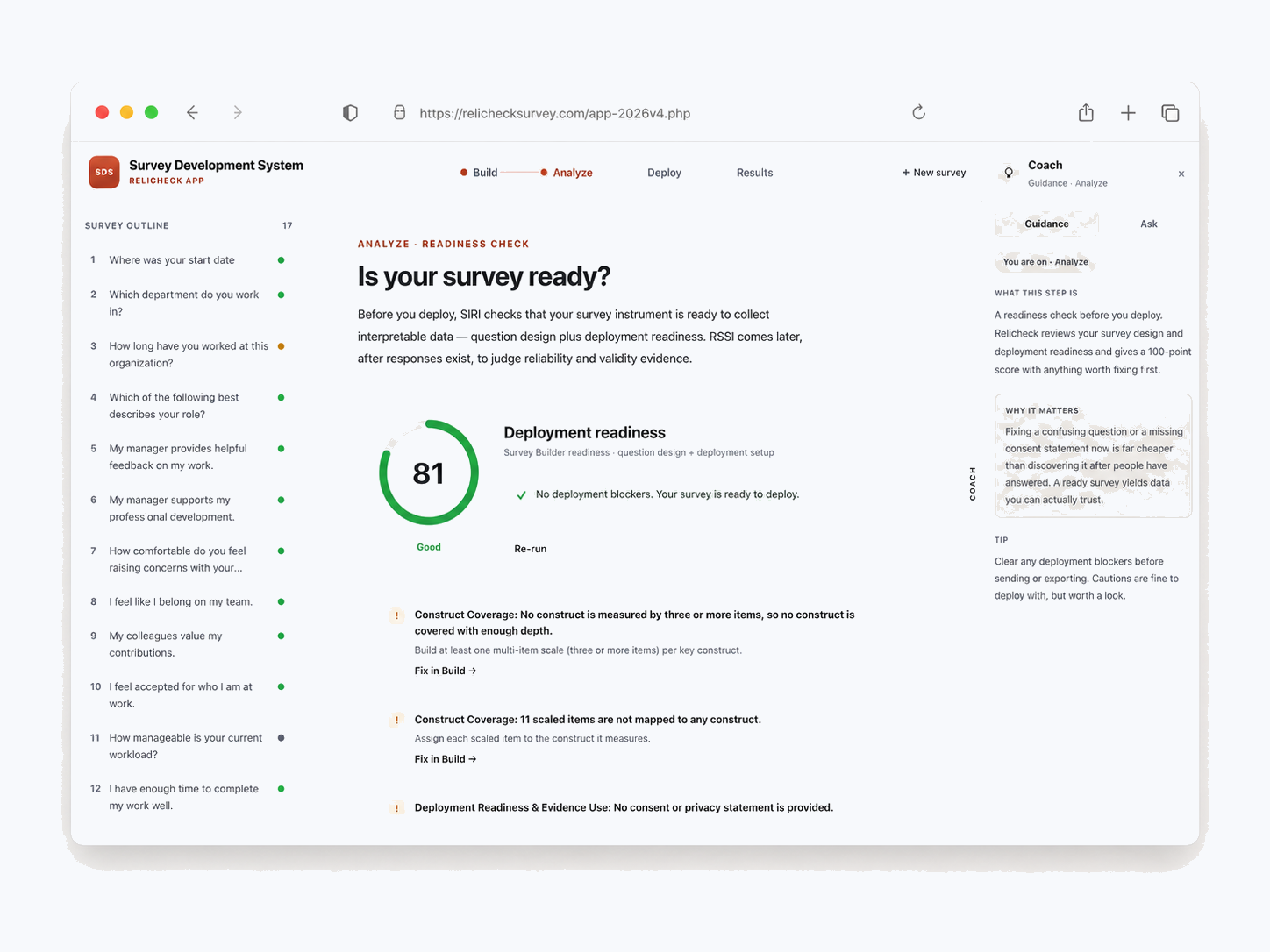Close the Coach panel
This screenshot has width=1270, height=952.
[1181, 174]
